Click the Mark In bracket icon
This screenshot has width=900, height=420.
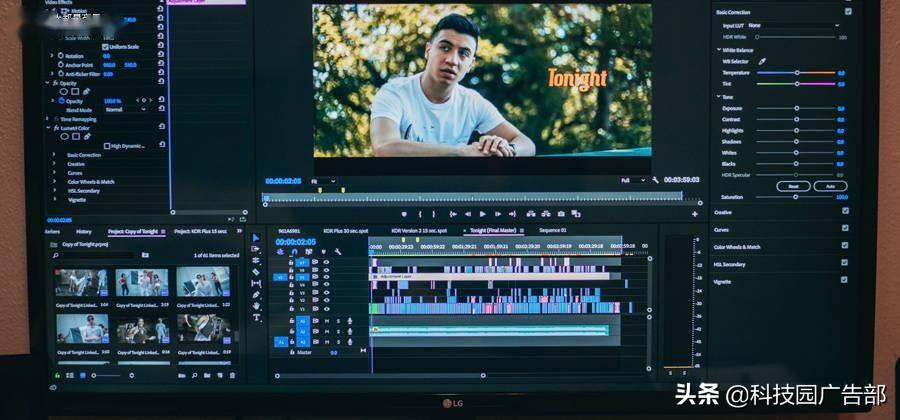pos(420,214)
